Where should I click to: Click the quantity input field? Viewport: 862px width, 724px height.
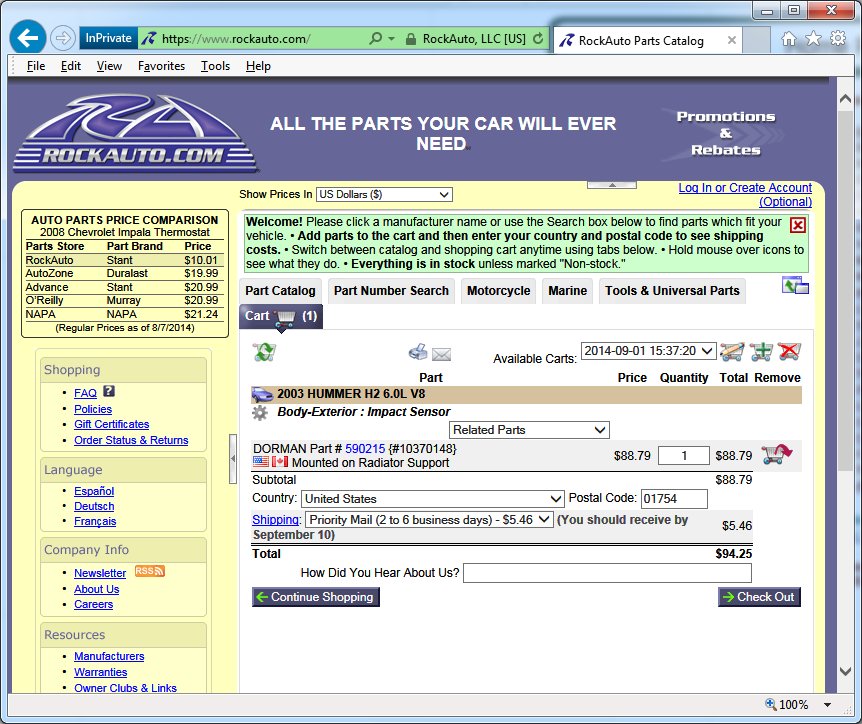pyautogui.click(x=683, y=456)
